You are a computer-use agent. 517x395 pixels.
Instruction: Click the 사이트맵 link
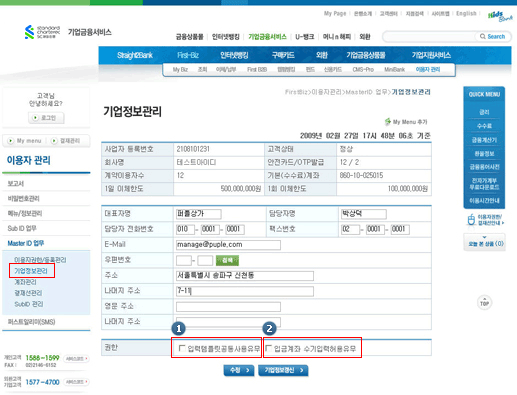440,13
